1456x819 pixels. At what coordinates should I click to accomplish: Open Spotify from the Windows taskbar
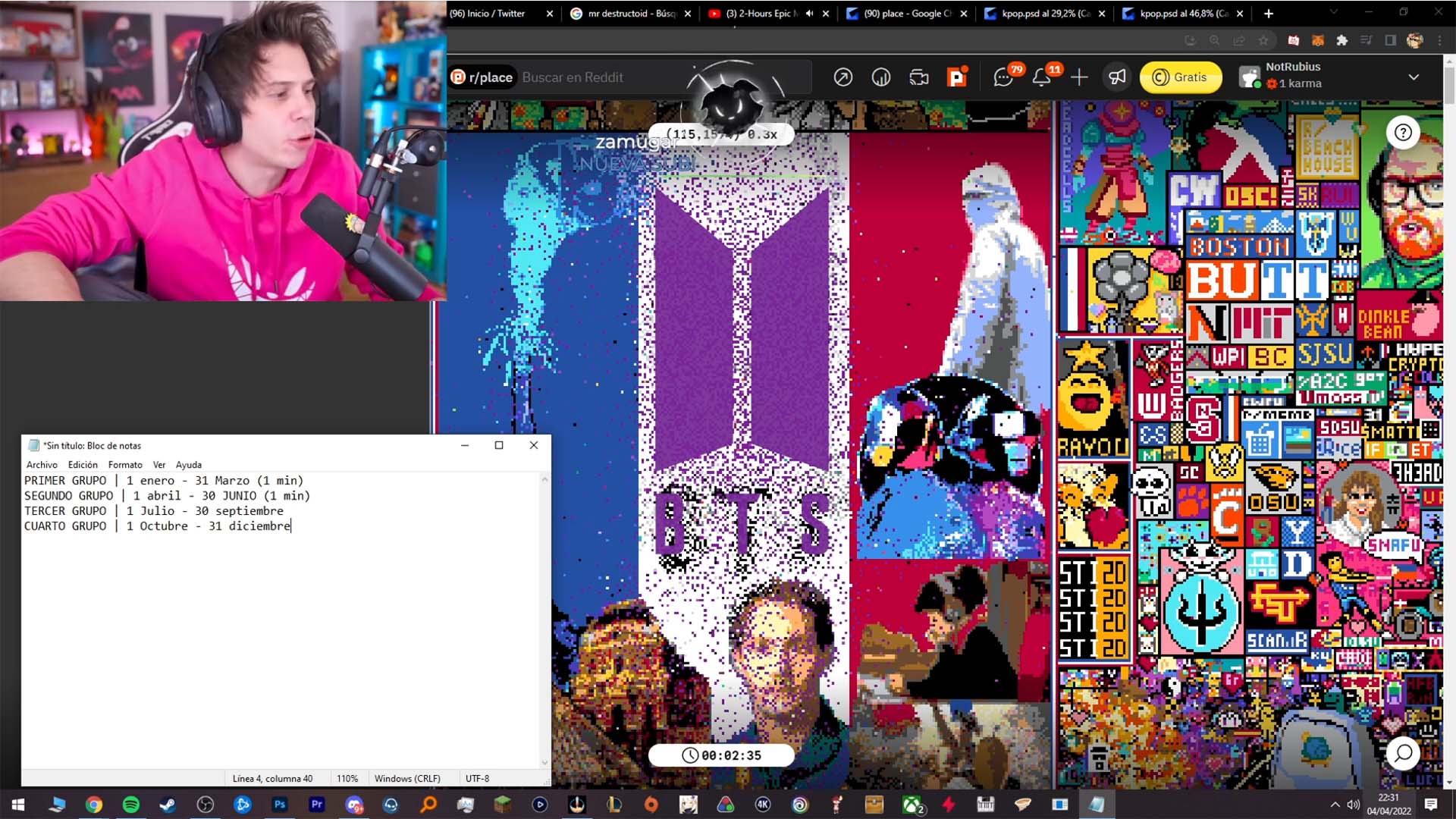click(x=130, y=805)
